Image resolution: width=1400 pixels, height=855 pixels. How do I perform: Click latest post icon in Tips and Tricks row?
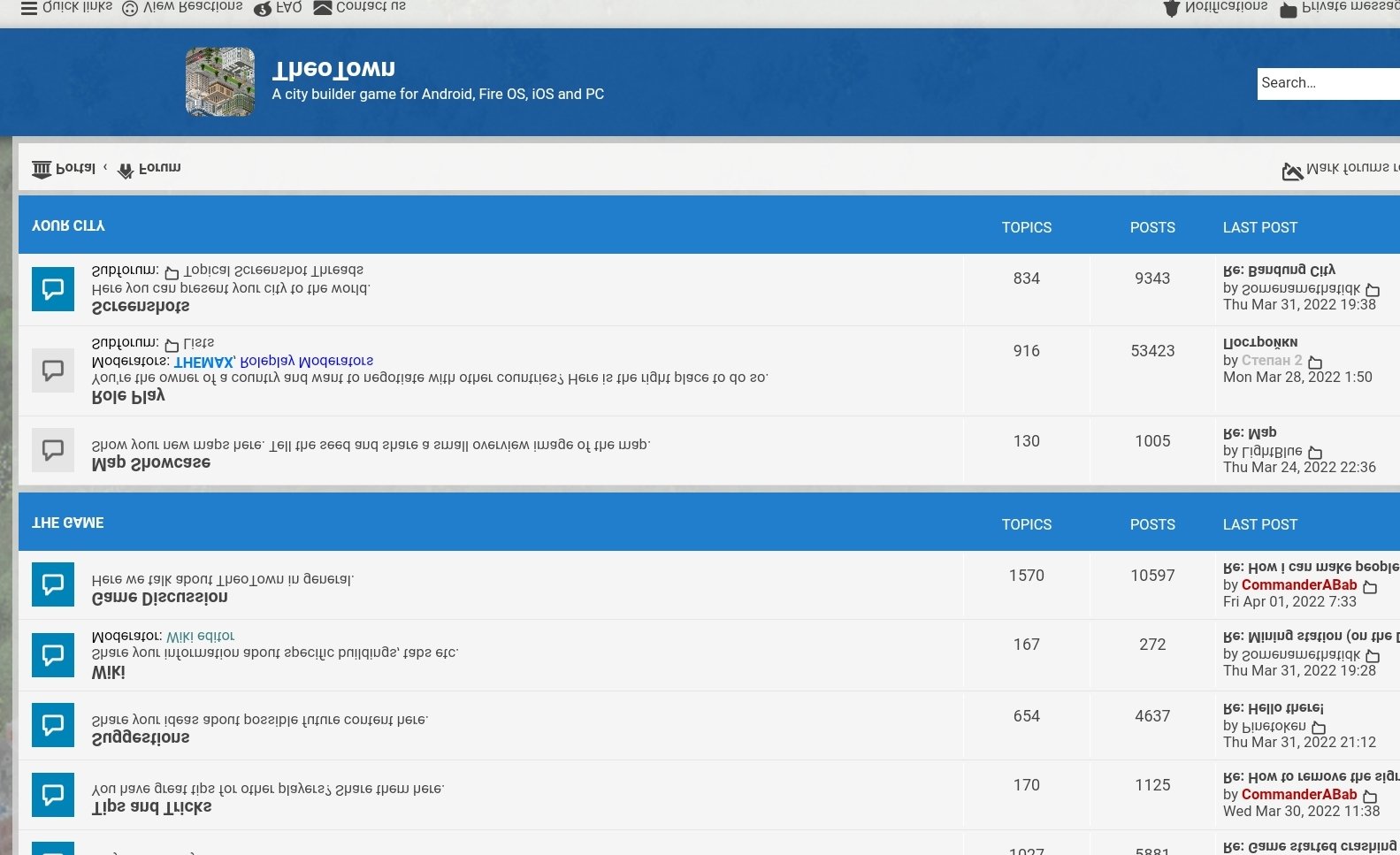tap(1370, 797)
